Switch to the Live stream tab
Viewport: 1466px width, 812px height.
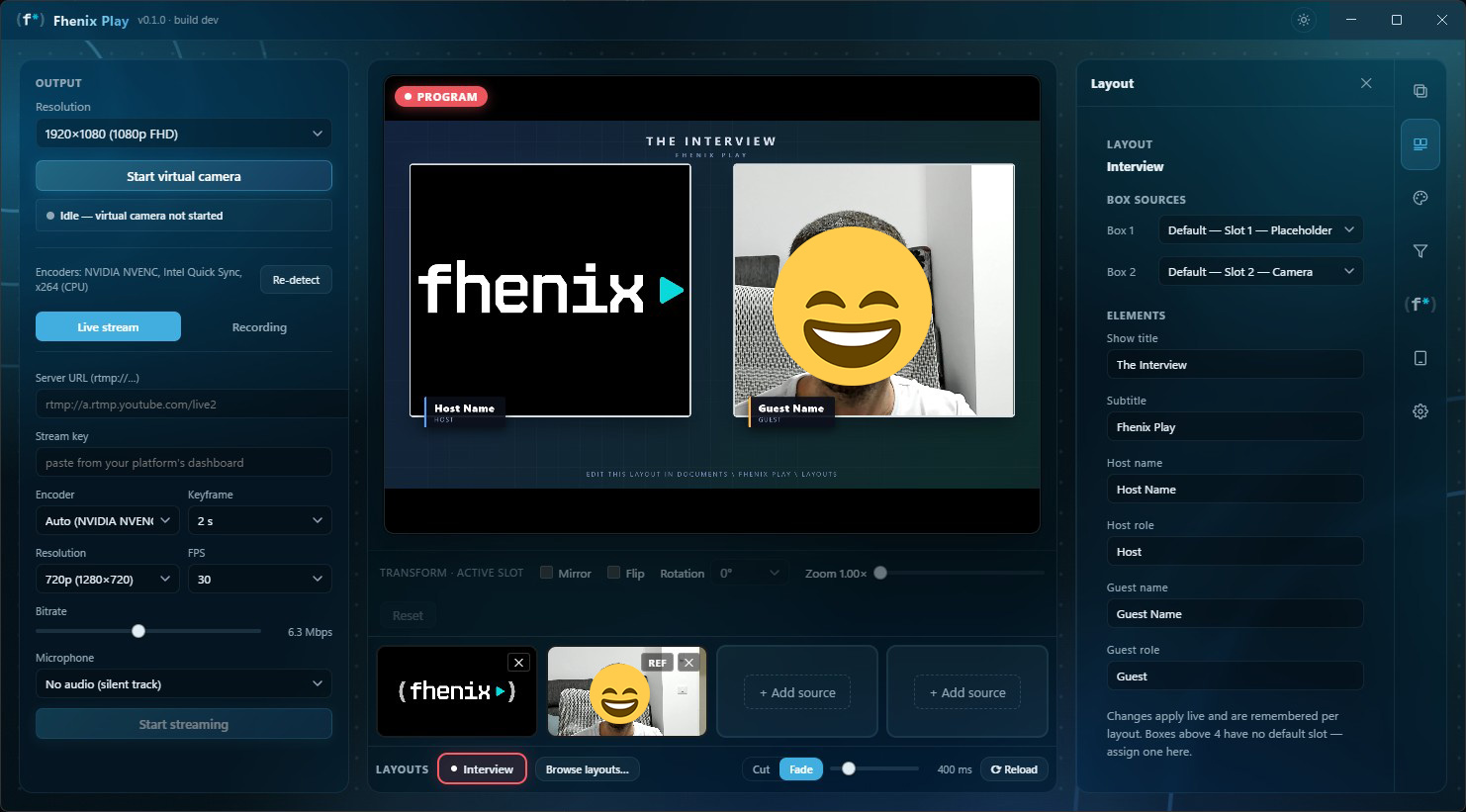coord(108,327)
